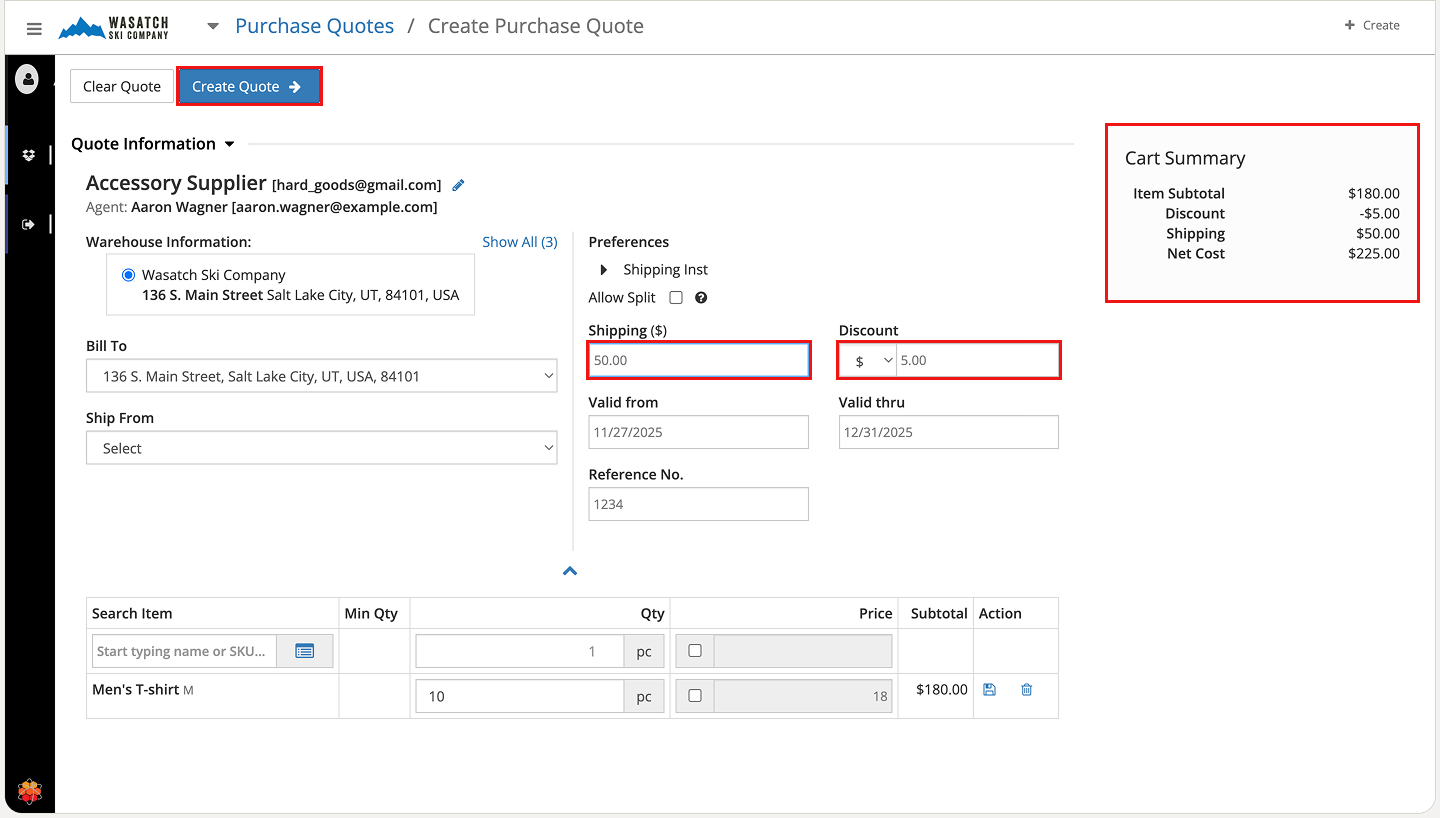Open the dropbox-style boxes sidebar icon
The image size is (1440, 818).
(x=28, y=155)
